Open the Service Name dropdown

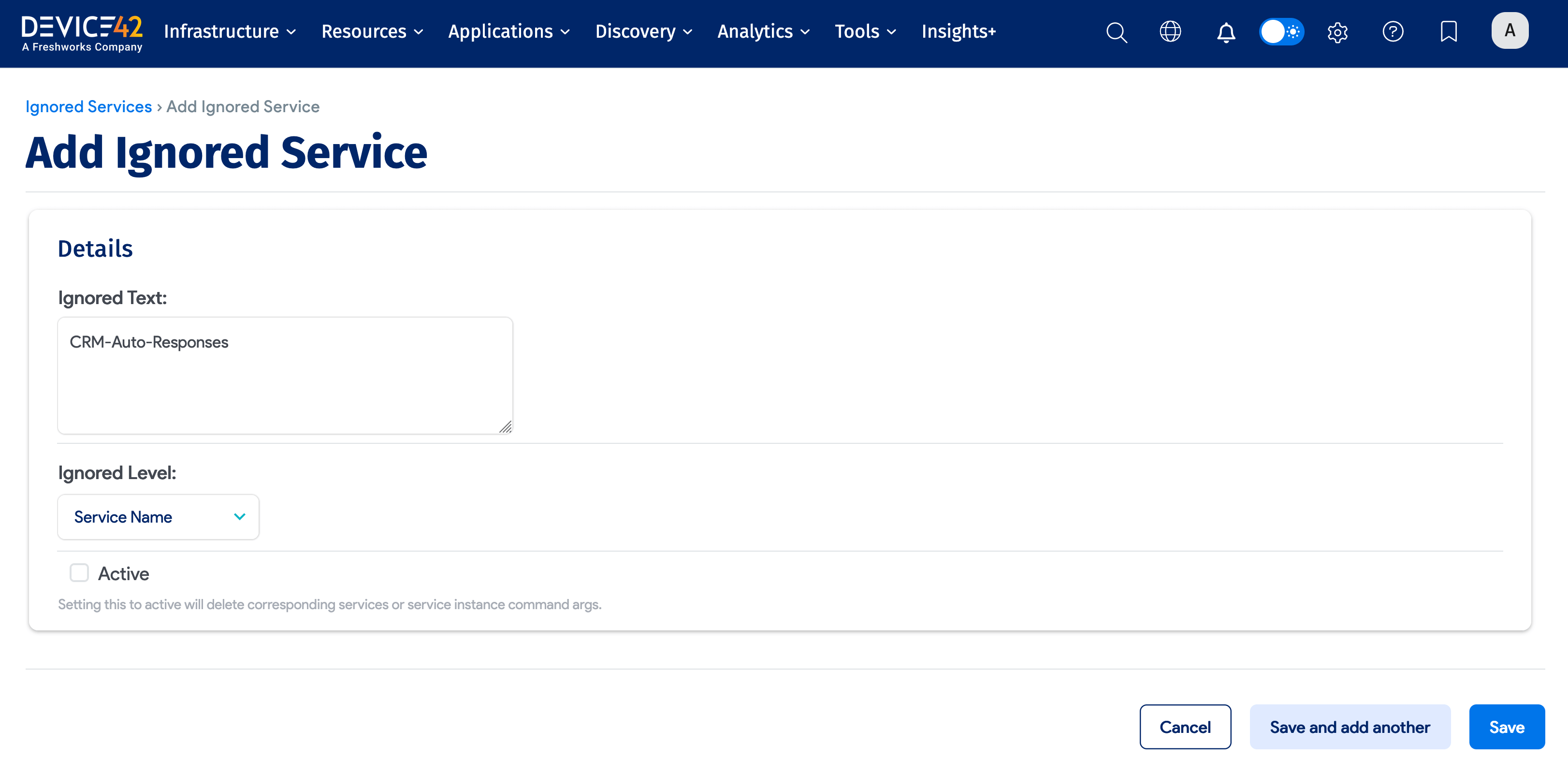pos(158,517)
